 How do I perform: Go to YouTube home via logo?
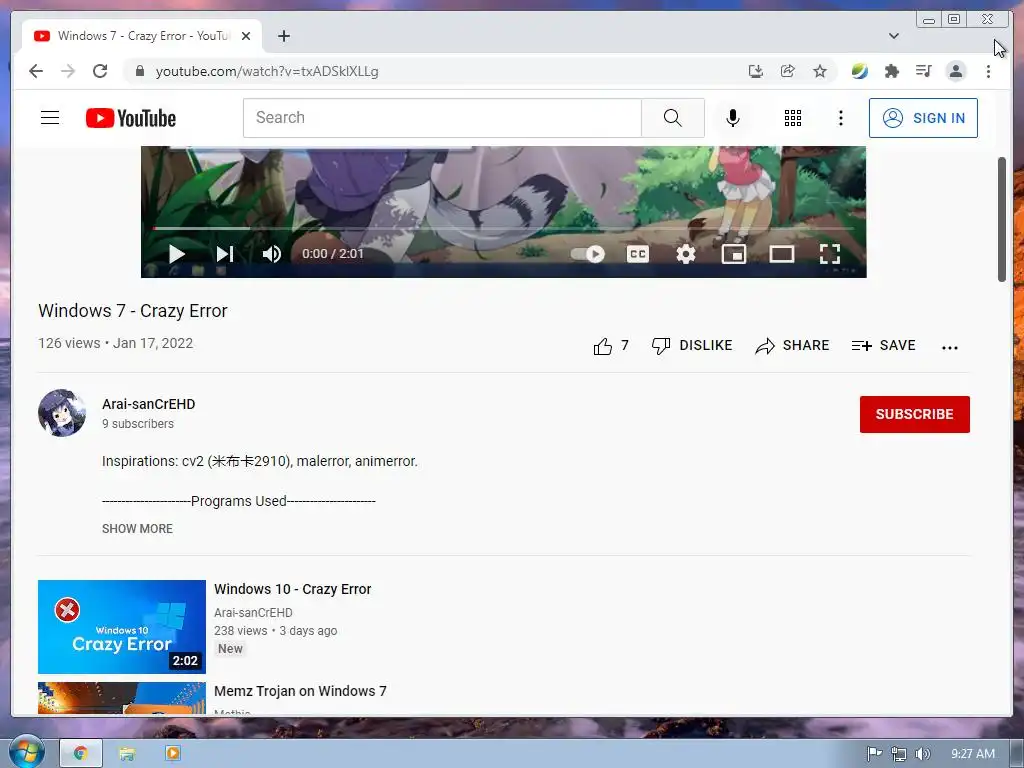point(131,118)
